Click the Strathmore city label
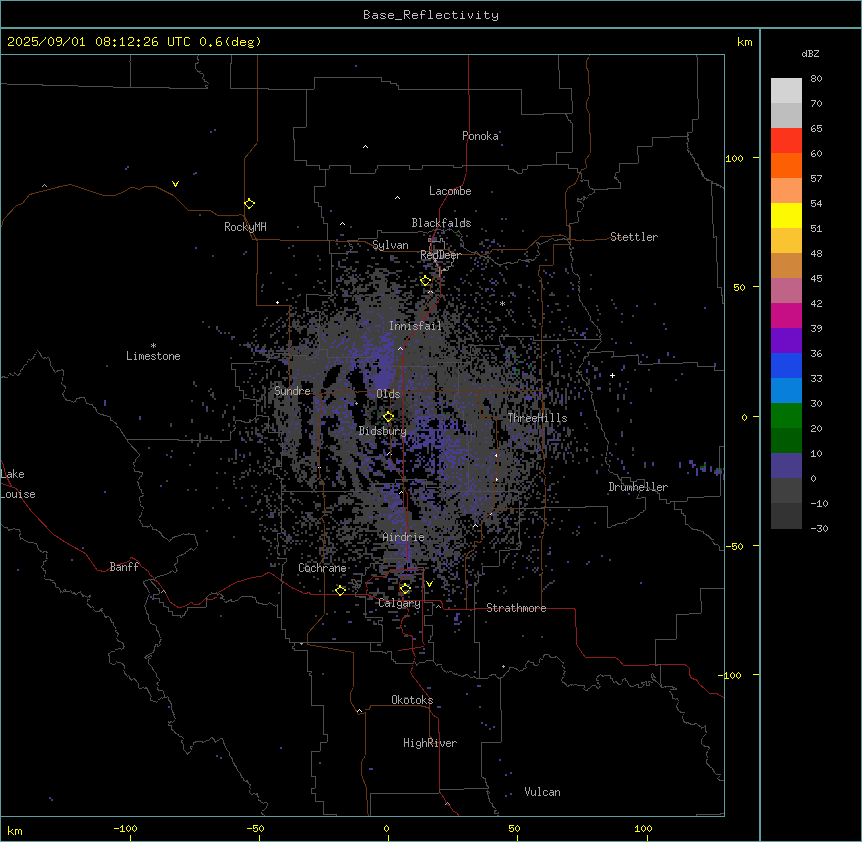The image size is (862, 842). pyautogui.click(x=516, y=608)
